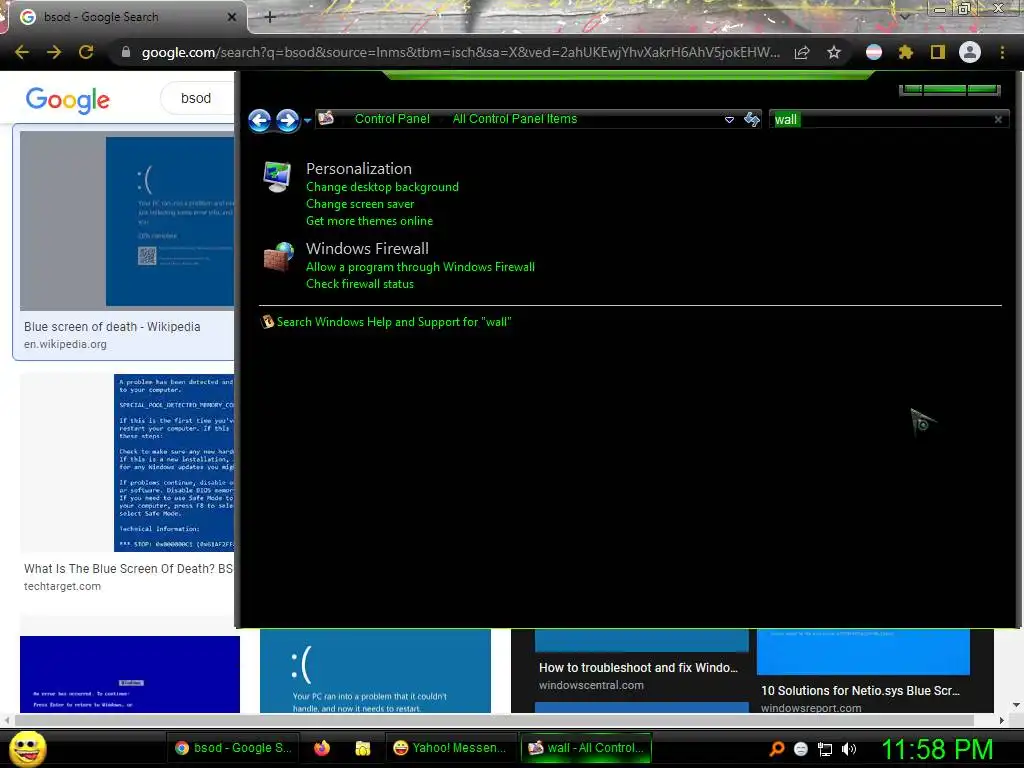
Task: Open sad-face 'Your PC ran into a problem' thumbnail
Action: tap(375, 671)
